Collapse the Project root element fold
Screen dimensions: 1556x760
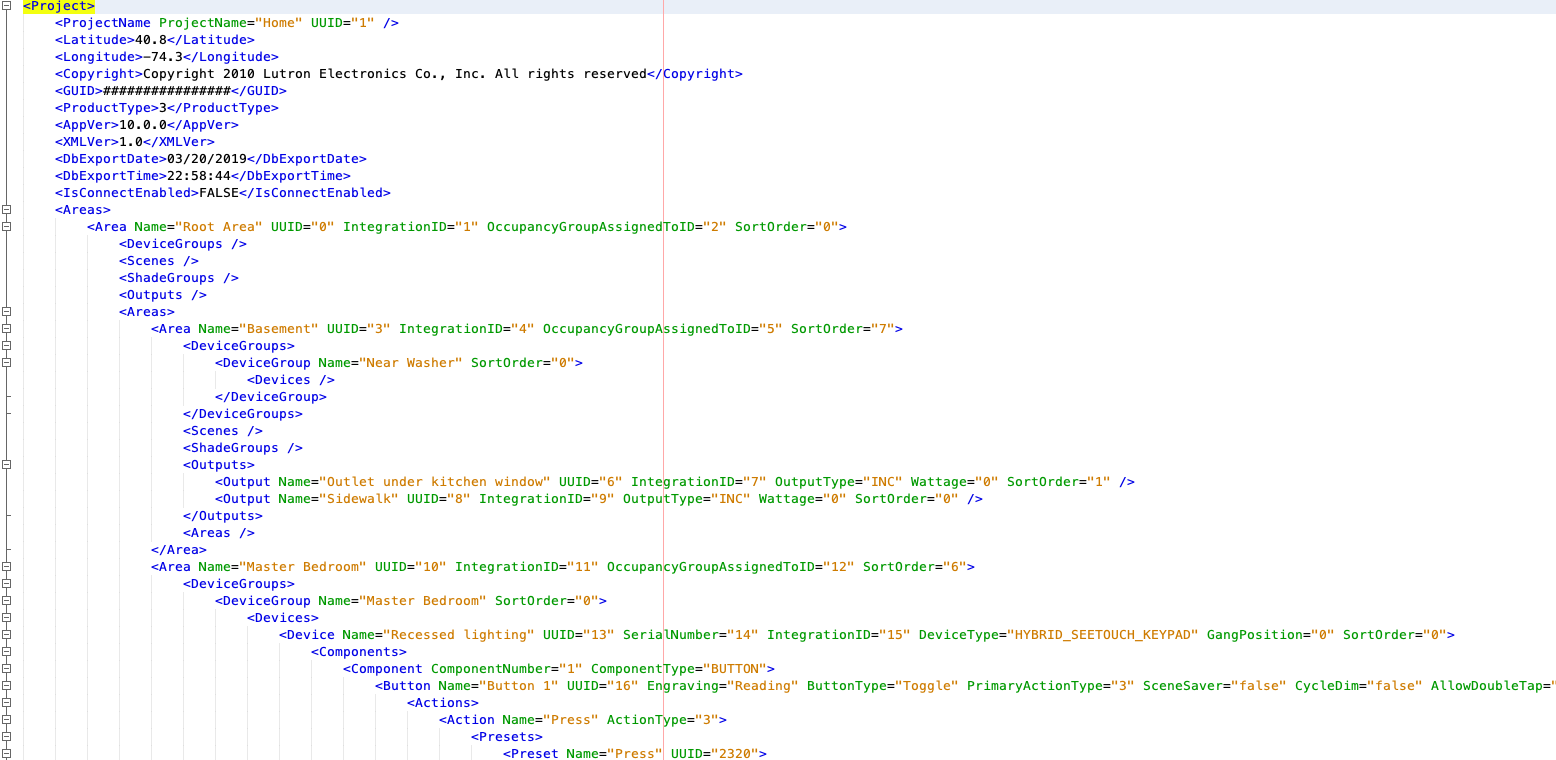click(x=7, y=6)
